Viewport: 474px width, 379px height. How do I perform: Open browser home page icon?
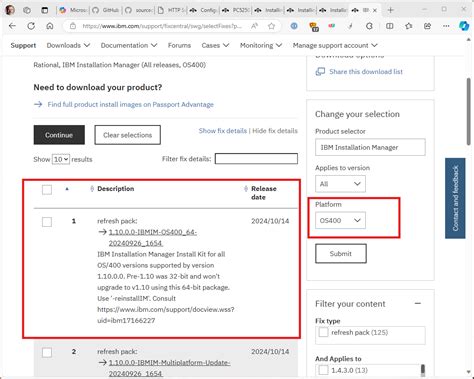50,26
